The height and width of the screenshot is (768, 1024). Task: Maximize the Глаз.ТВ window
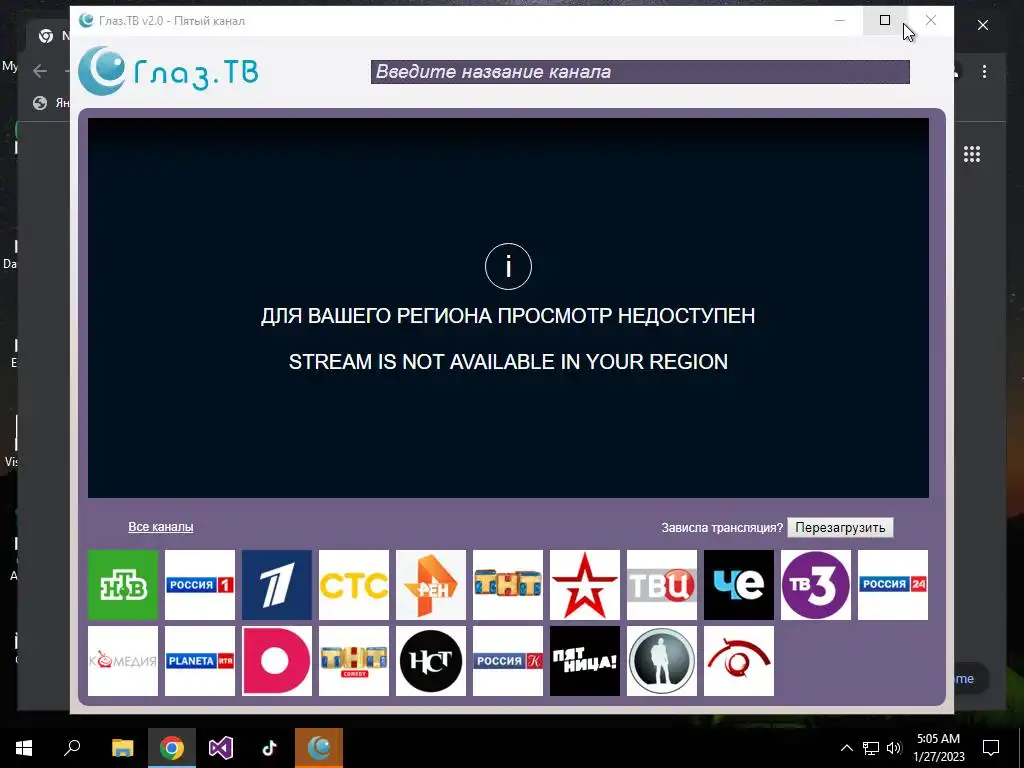pos(885,20)
